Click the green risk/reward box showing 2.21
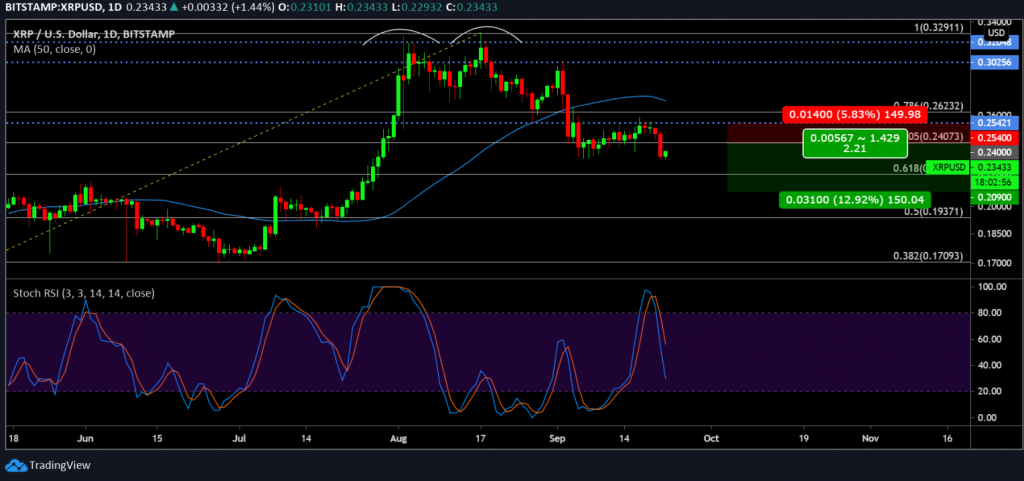1024x481 pixels. click(x=855, y=143)
